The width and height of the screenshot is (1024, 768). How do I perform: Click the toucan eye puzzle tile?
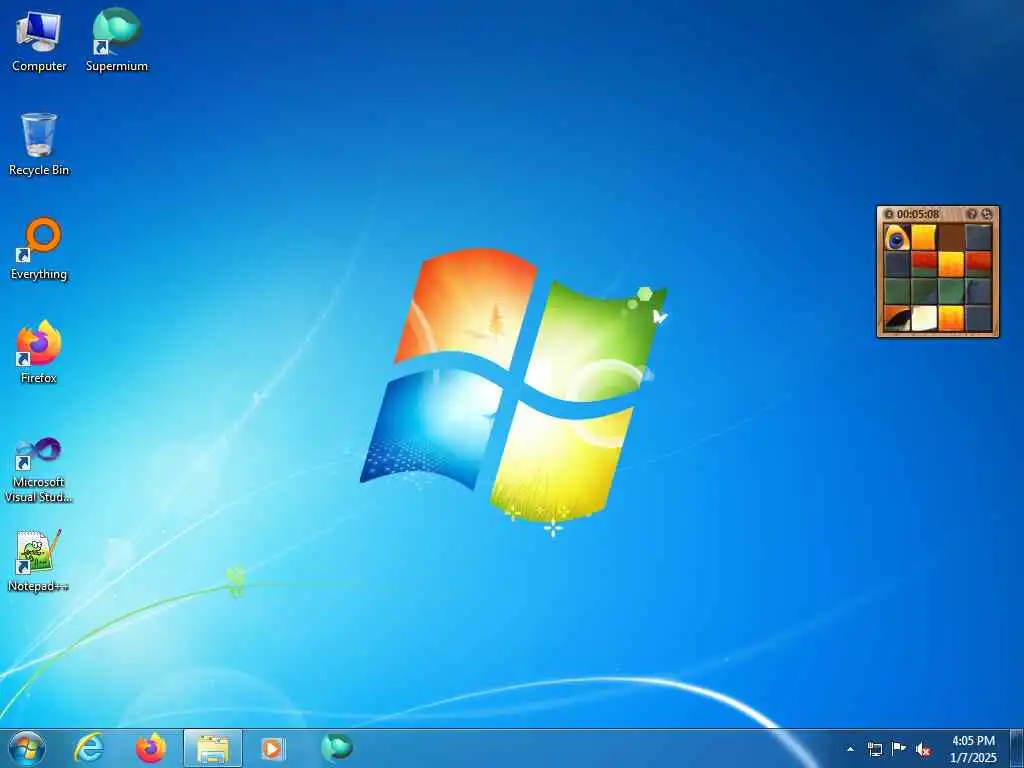point(897,238)
